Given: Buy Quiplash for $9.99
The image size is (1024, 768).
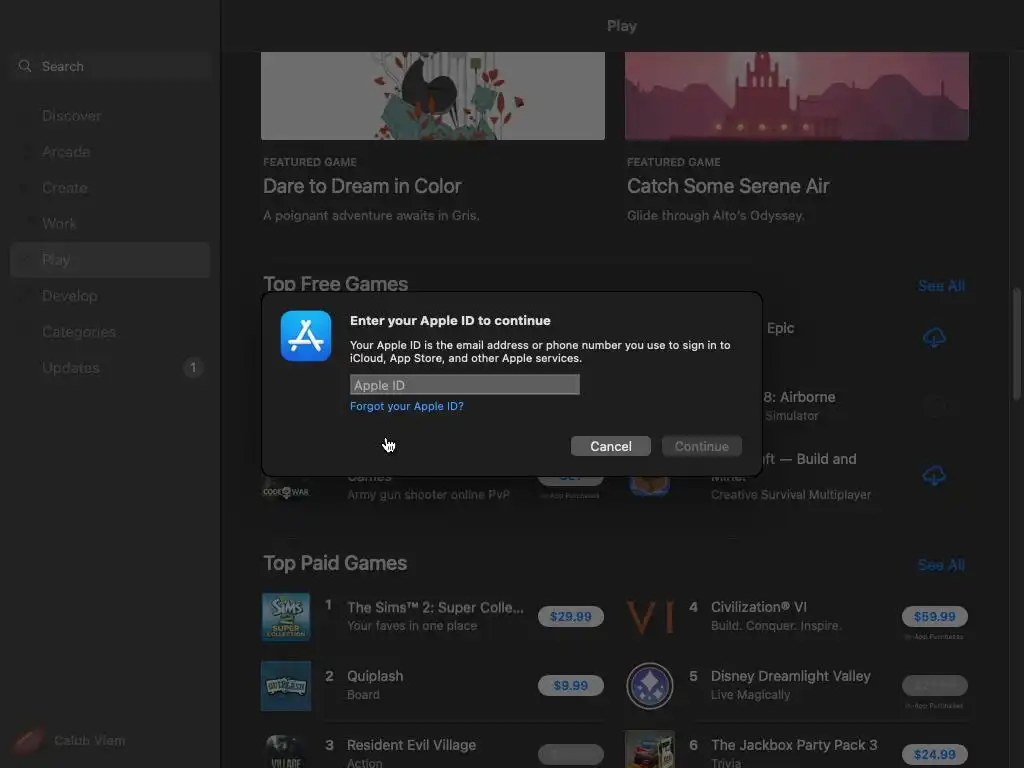Looking at the screenshot, I should 571,686.
